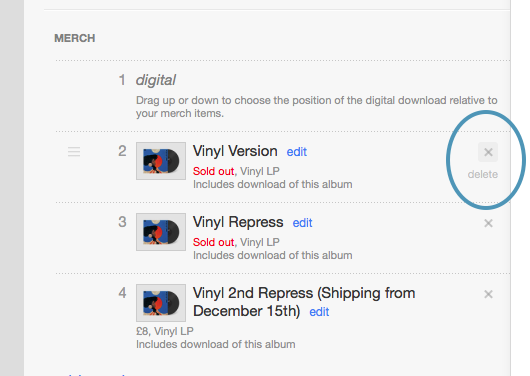Select the Vinyl Repress title text
The image size is (530, 376).
coord(238,222)
